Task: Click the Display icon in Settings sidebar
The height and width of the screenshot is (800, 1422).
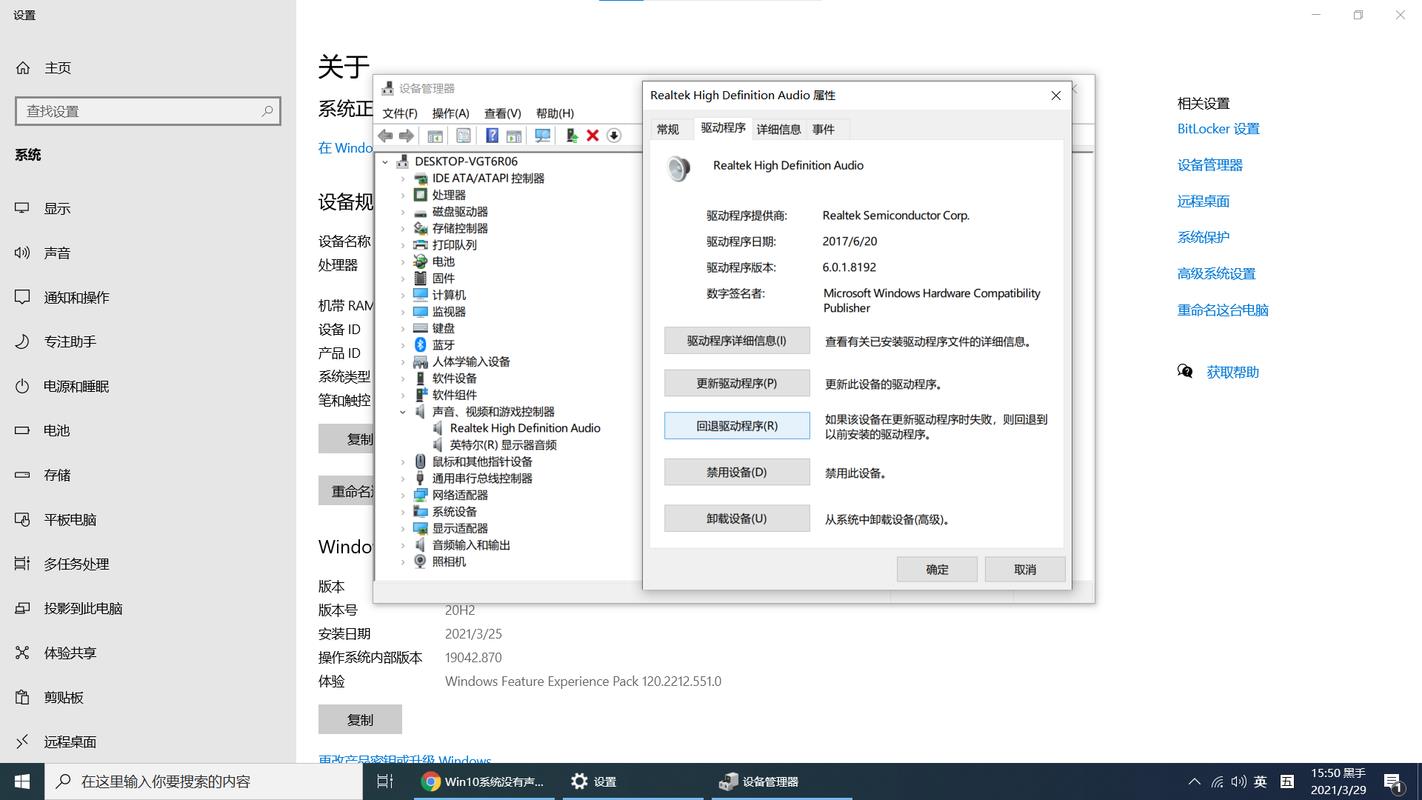Action: click(x=22, y=209)
